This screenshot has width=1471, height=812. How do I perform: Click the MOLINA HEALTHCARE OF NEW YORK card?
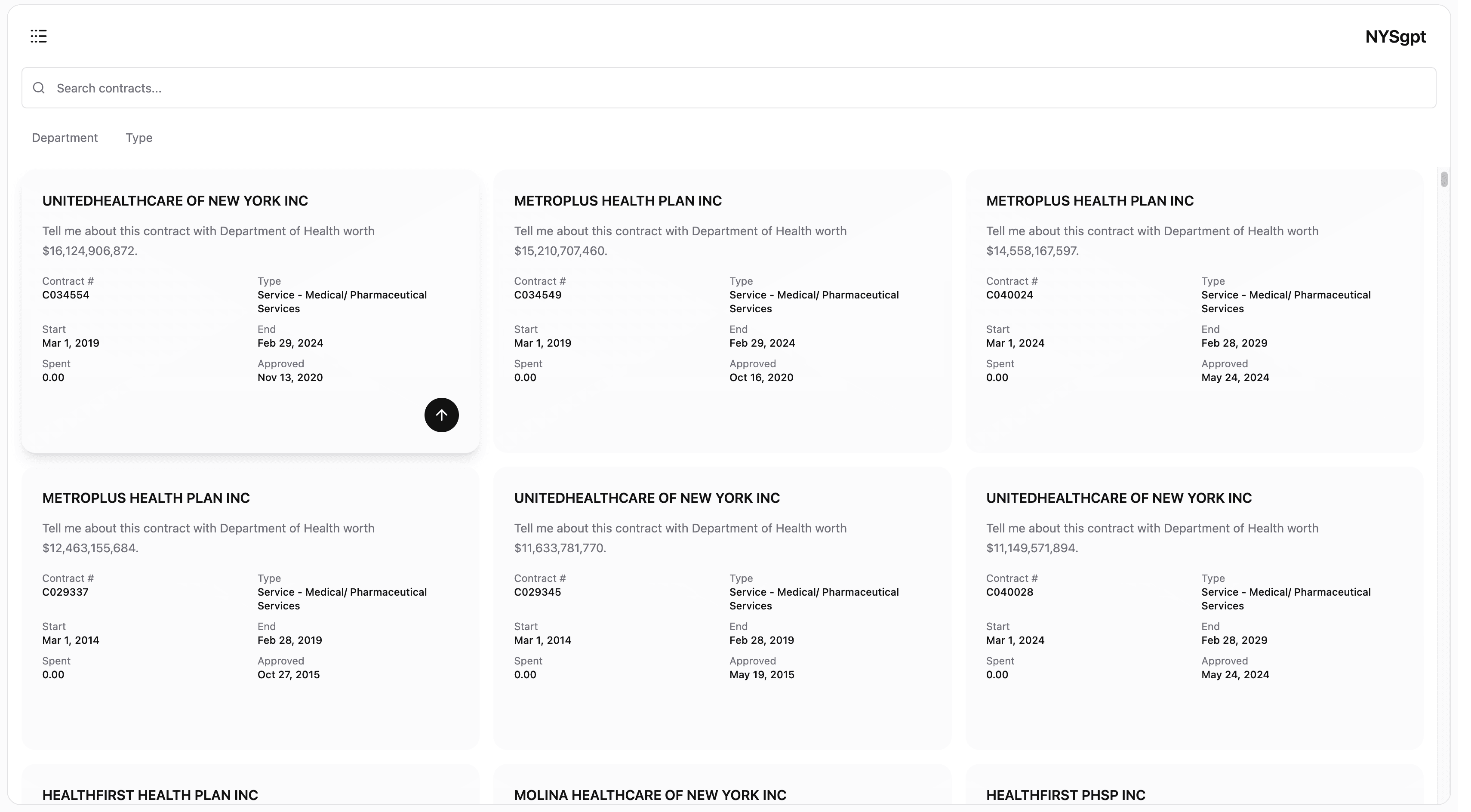(650, 794)
